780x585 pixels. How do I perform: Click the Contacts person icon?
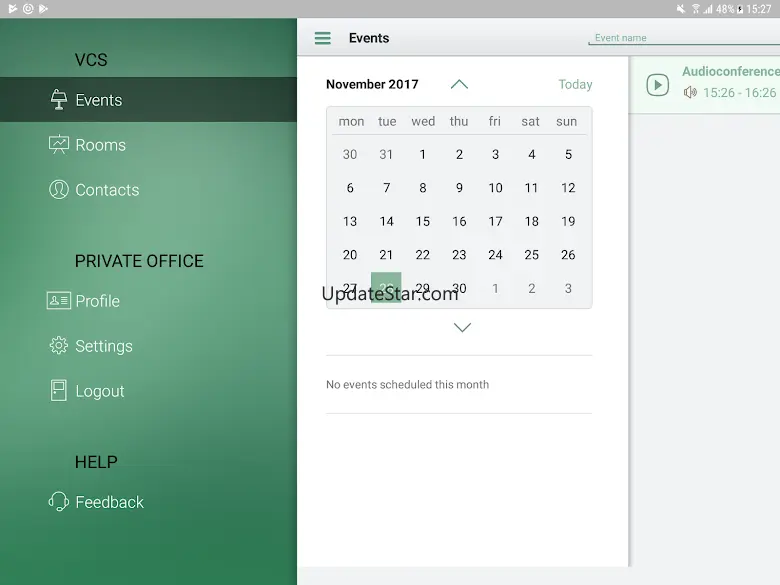coord(59,190)
